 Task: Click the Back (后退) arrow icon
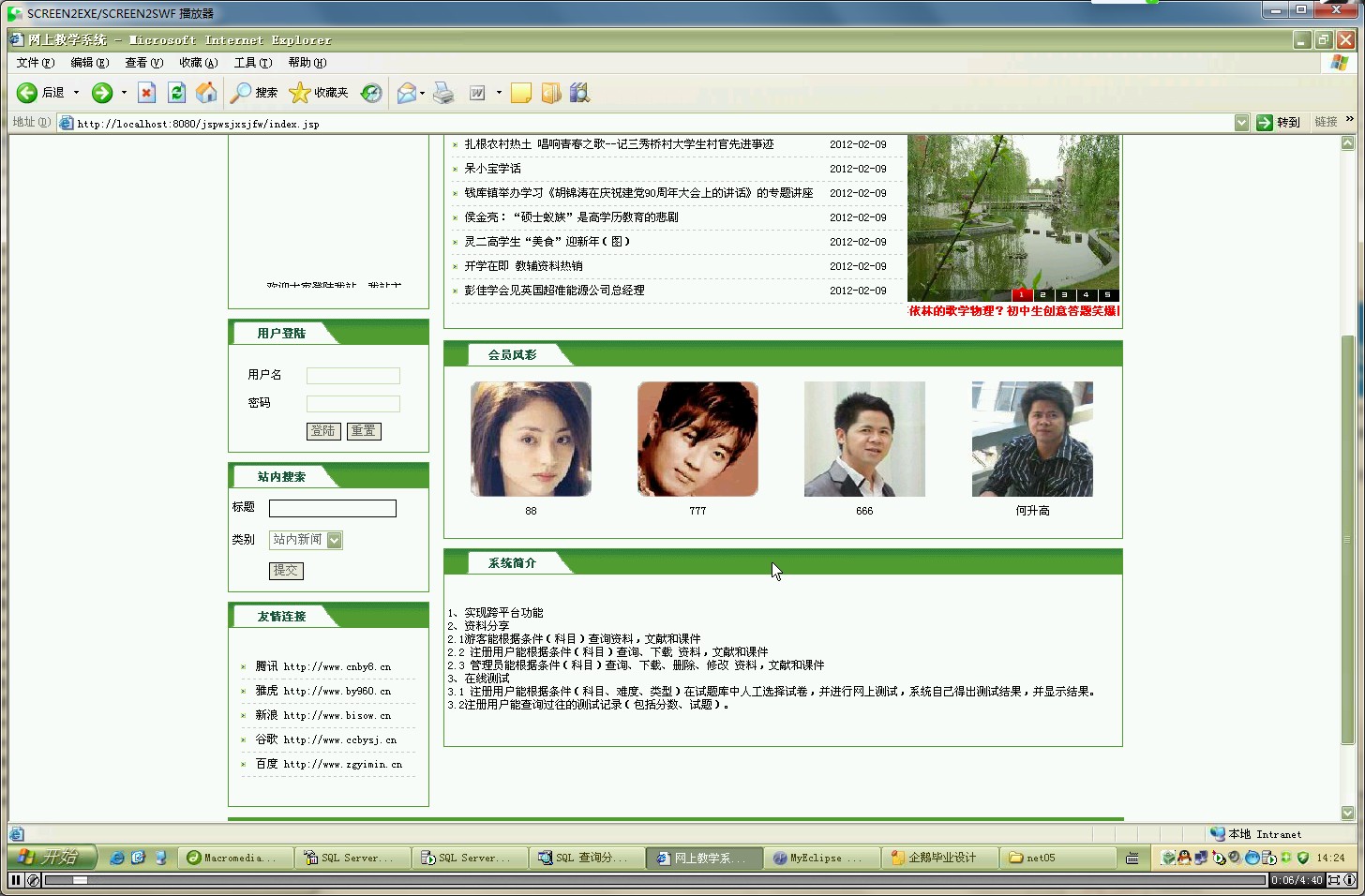click(x=27, y=93)
